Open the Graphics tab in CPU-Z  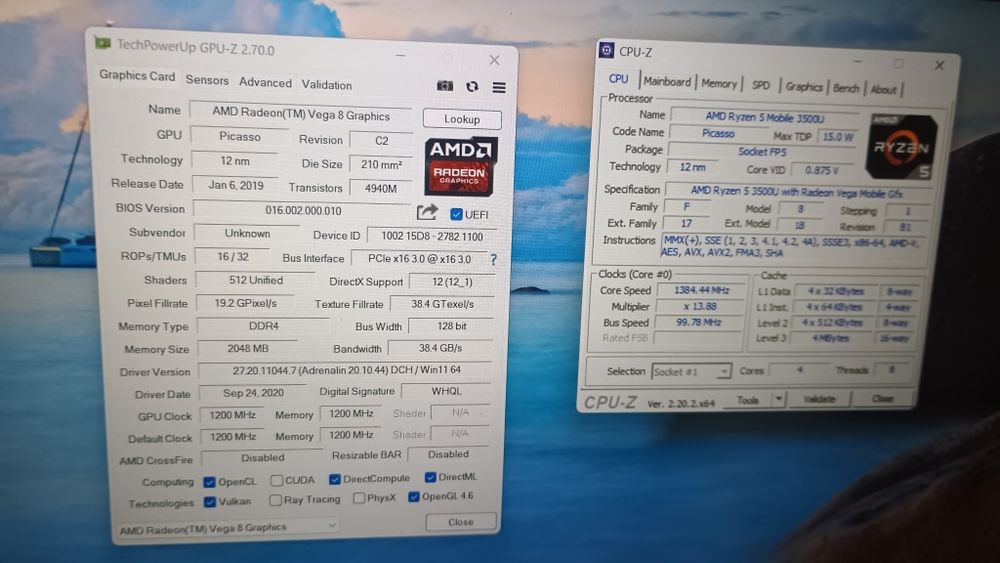point(804,87)
